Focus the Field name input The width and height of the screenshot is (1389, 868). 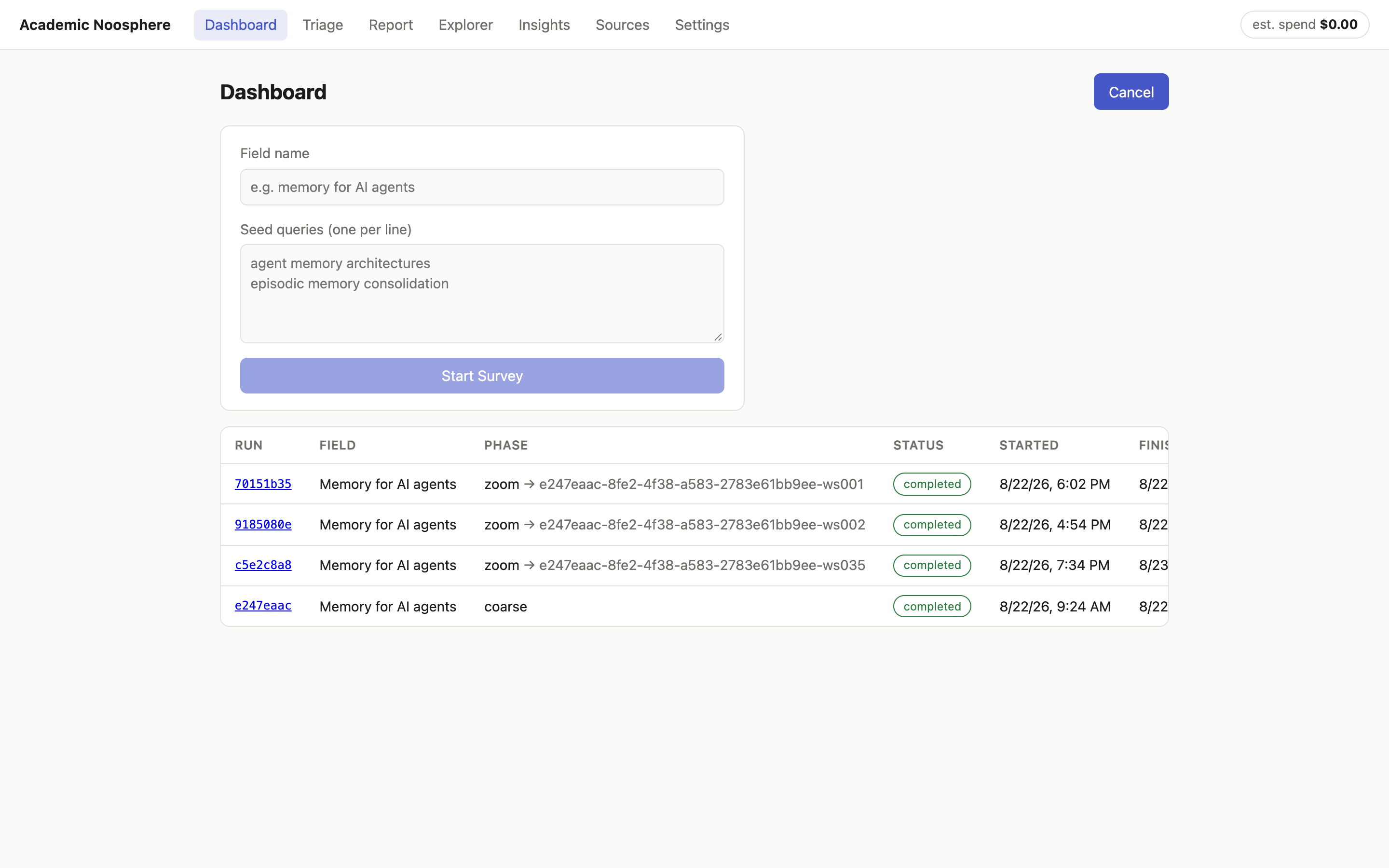click(482, 187)
